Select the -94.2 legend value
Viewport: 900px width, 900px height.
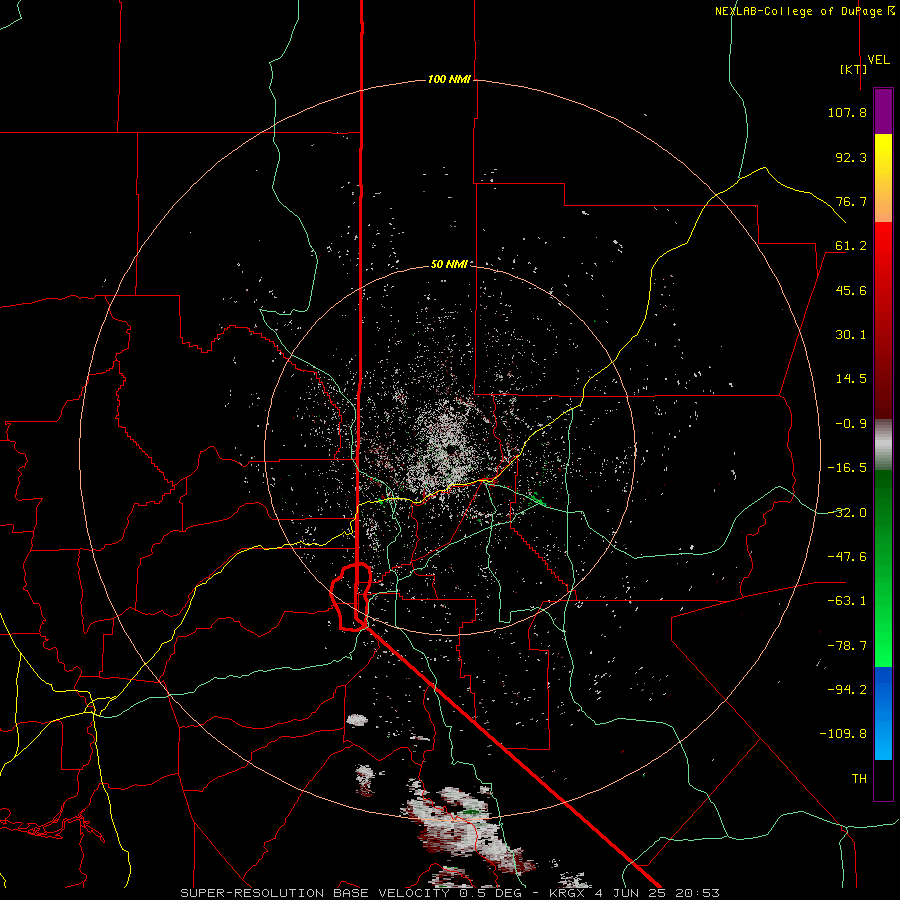click(847, 689)
